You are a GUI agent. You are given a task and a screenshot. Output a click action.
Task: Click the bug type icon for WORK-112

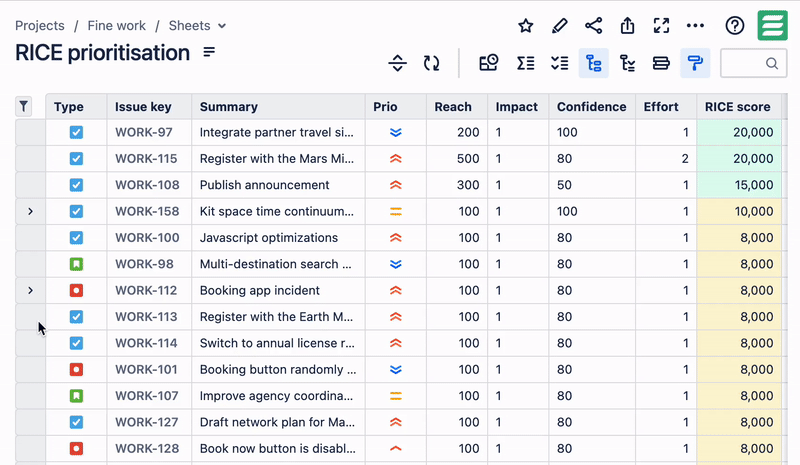(76, 290)
